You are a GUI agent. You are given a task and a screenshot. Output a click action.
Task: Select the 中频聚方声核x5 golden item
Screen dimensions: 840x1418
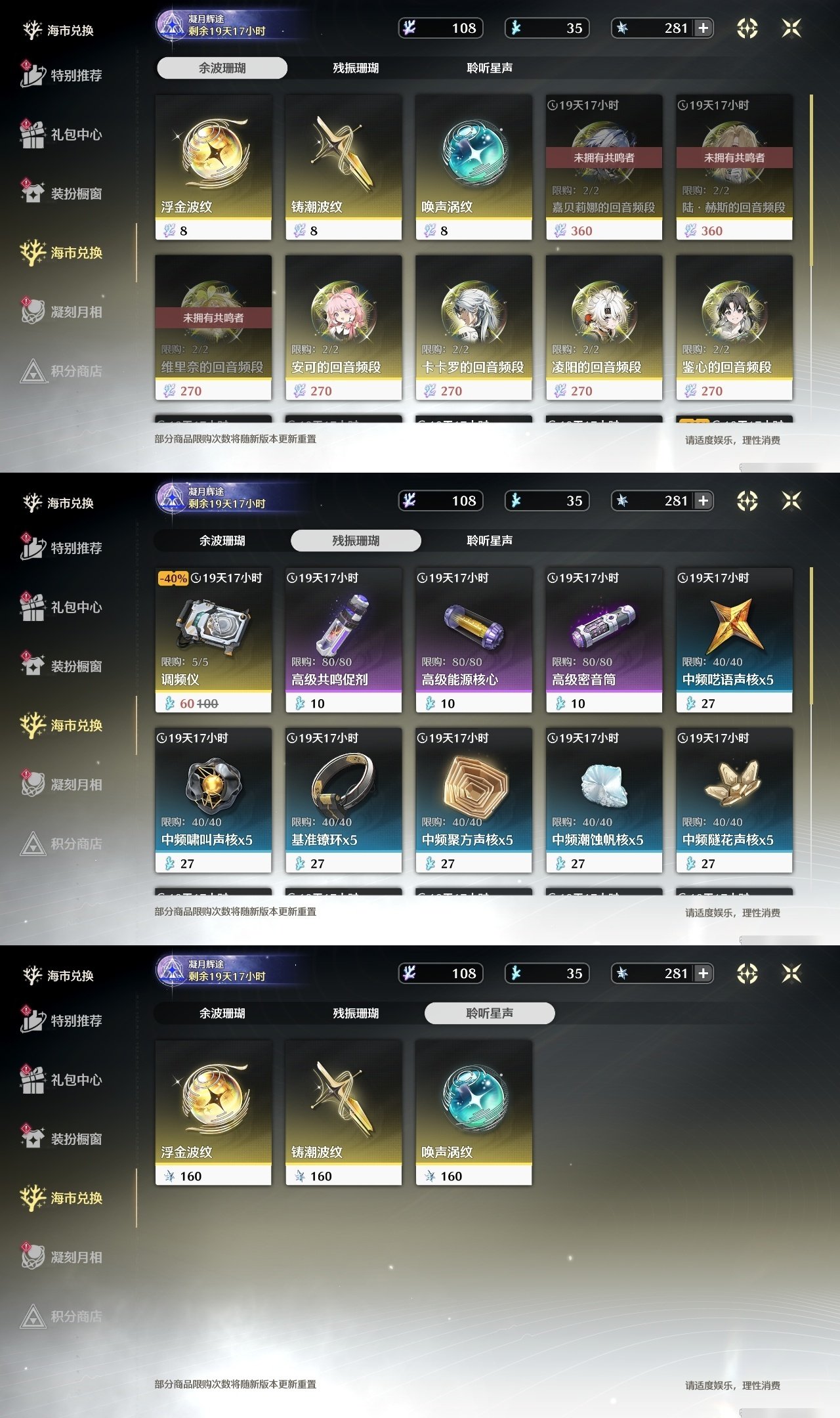pos(474,800)
